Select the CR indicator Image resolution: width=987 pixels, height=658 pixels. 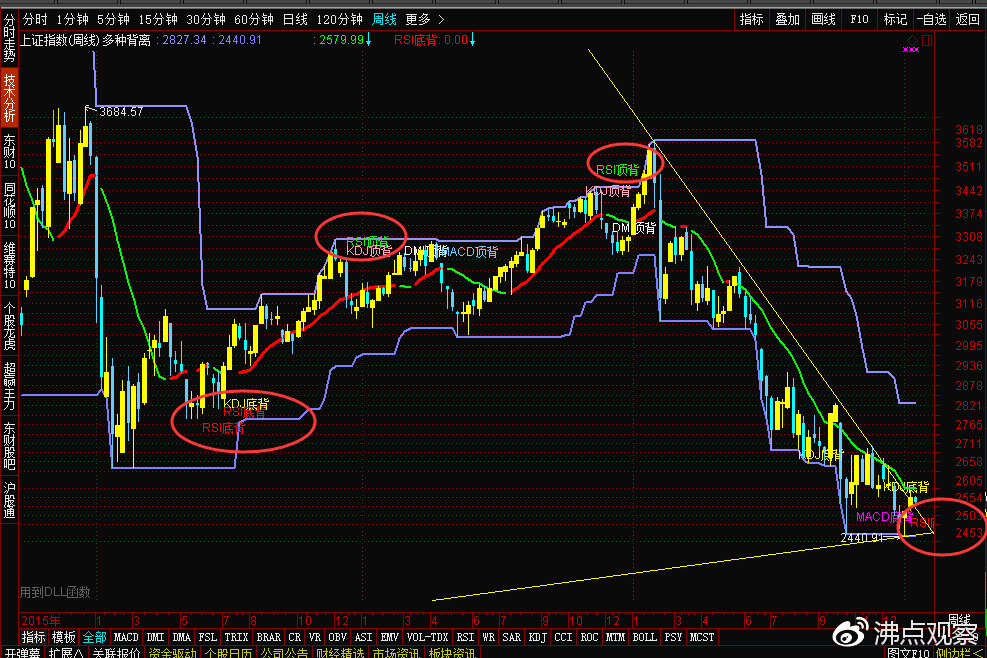(x=295, y=637)
